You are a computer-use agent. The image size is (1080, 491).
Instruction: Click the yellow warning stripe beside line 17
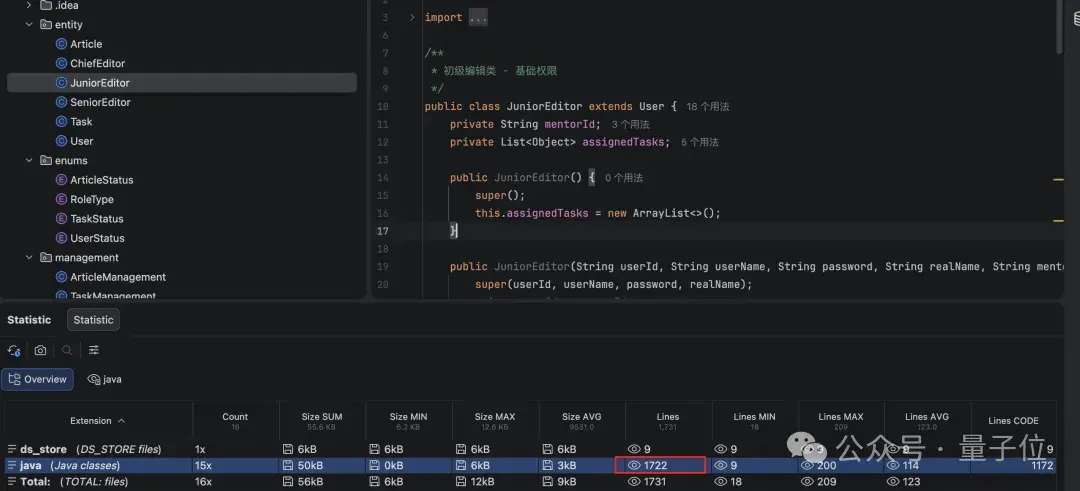pos(1058,221)
